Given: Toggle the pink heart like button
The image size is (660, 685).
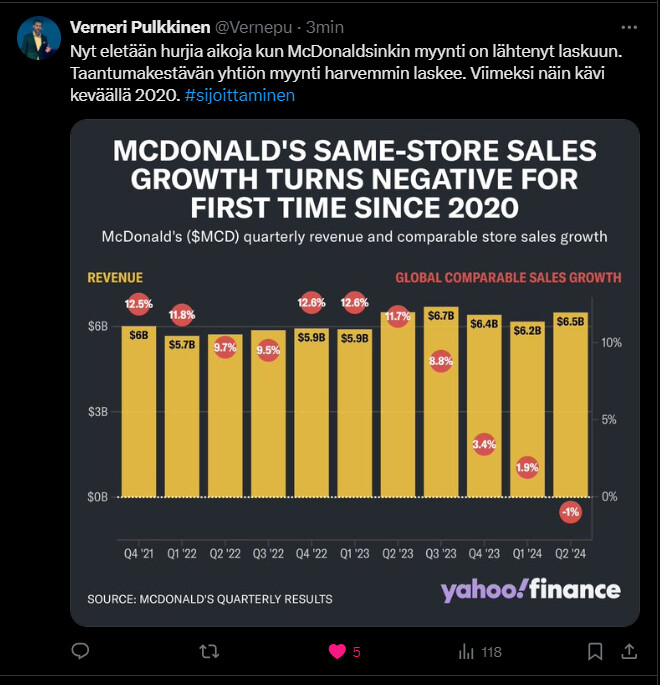Looking at the screenshot, I should click(x=338, y=652).
